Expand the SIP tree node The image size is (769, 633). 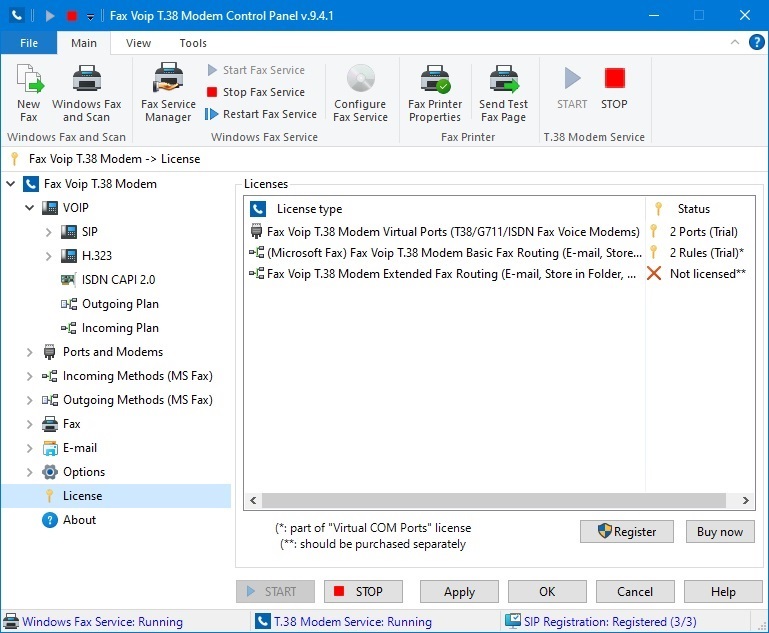pos(49,232)
